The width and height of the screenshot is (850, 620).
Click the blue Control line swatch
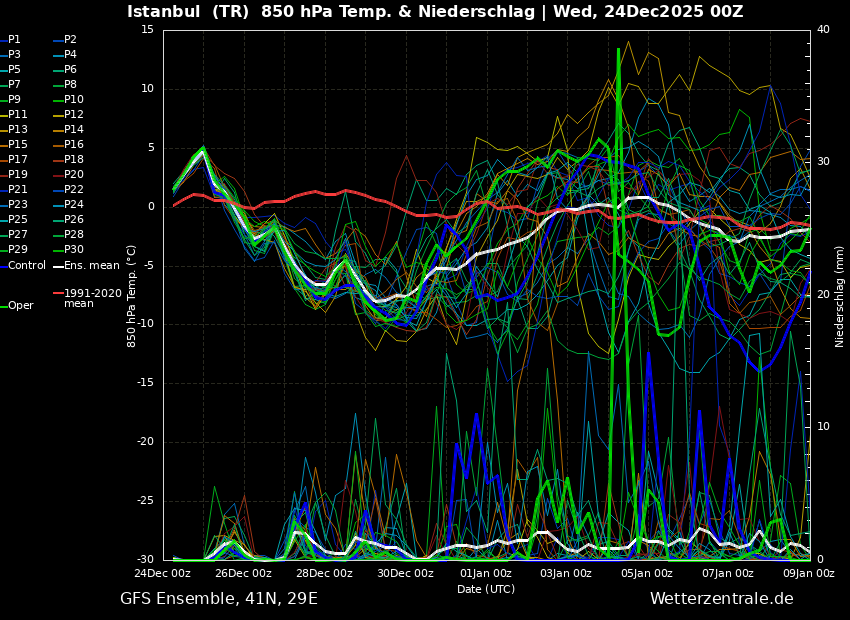(x=4, y=267)
